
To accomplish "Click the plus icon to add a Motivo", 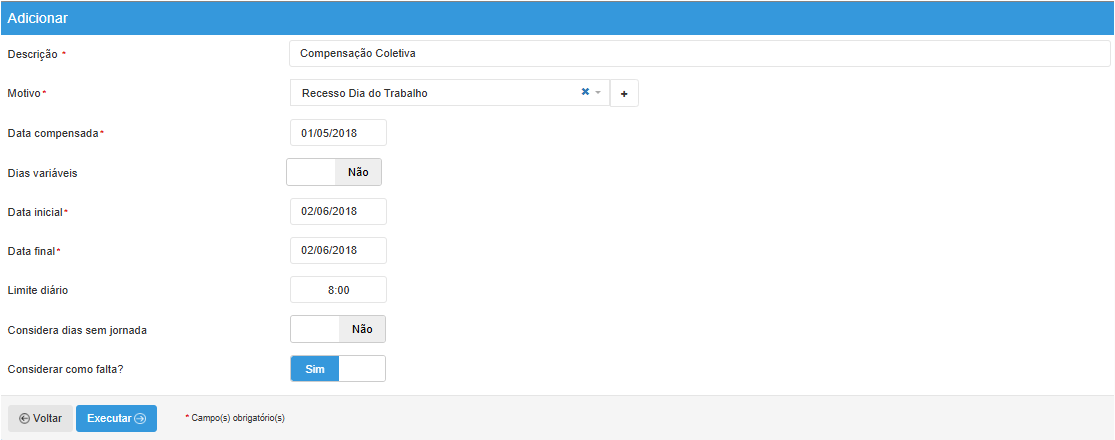I will click(624, 93).
